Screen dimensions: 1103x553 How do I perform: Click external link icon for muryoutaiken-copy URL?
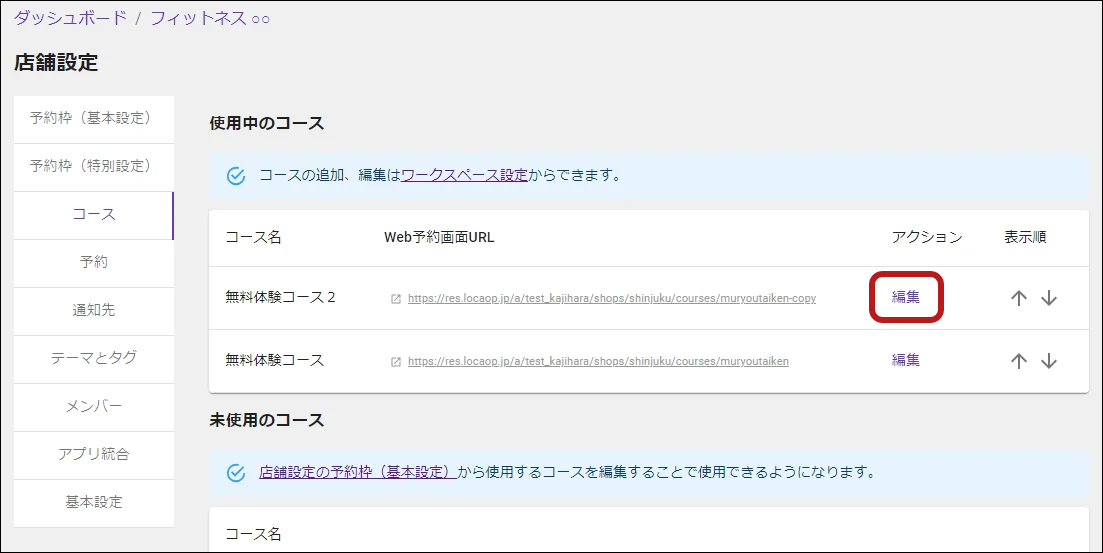pyautogui.click(x=396, y=299)
